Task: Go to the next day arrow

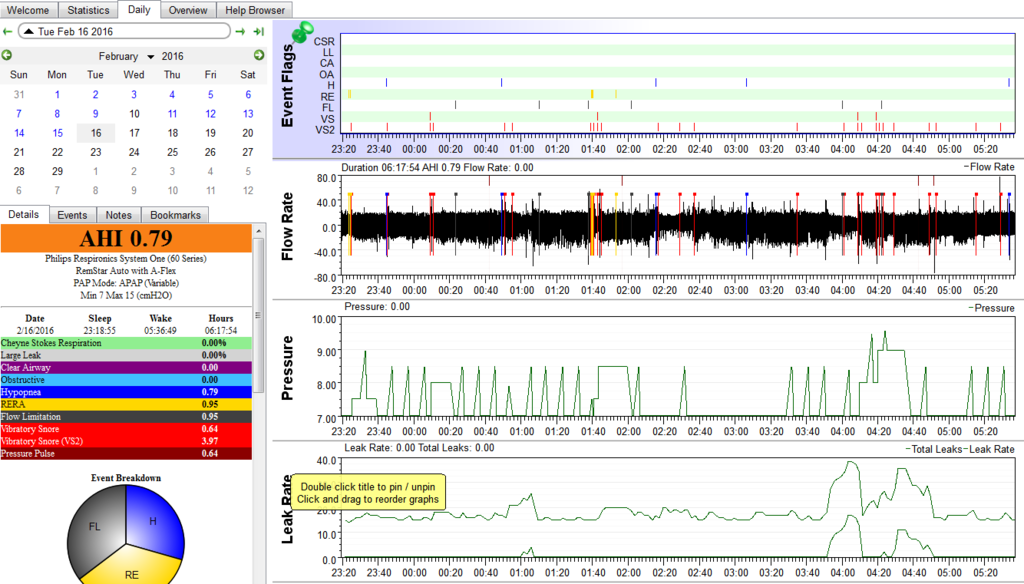Action: [x=240, y=32]
